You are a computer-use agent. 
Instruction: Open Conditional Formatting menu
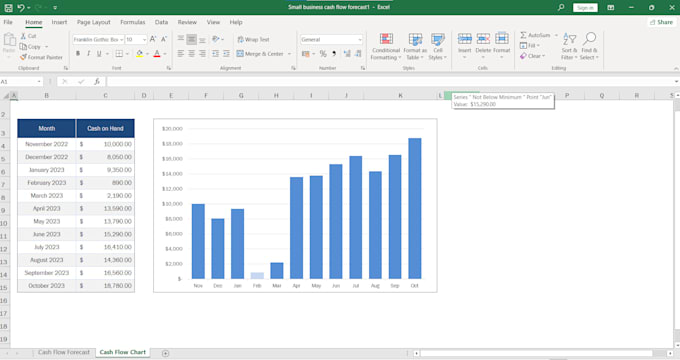coord(386,46)
